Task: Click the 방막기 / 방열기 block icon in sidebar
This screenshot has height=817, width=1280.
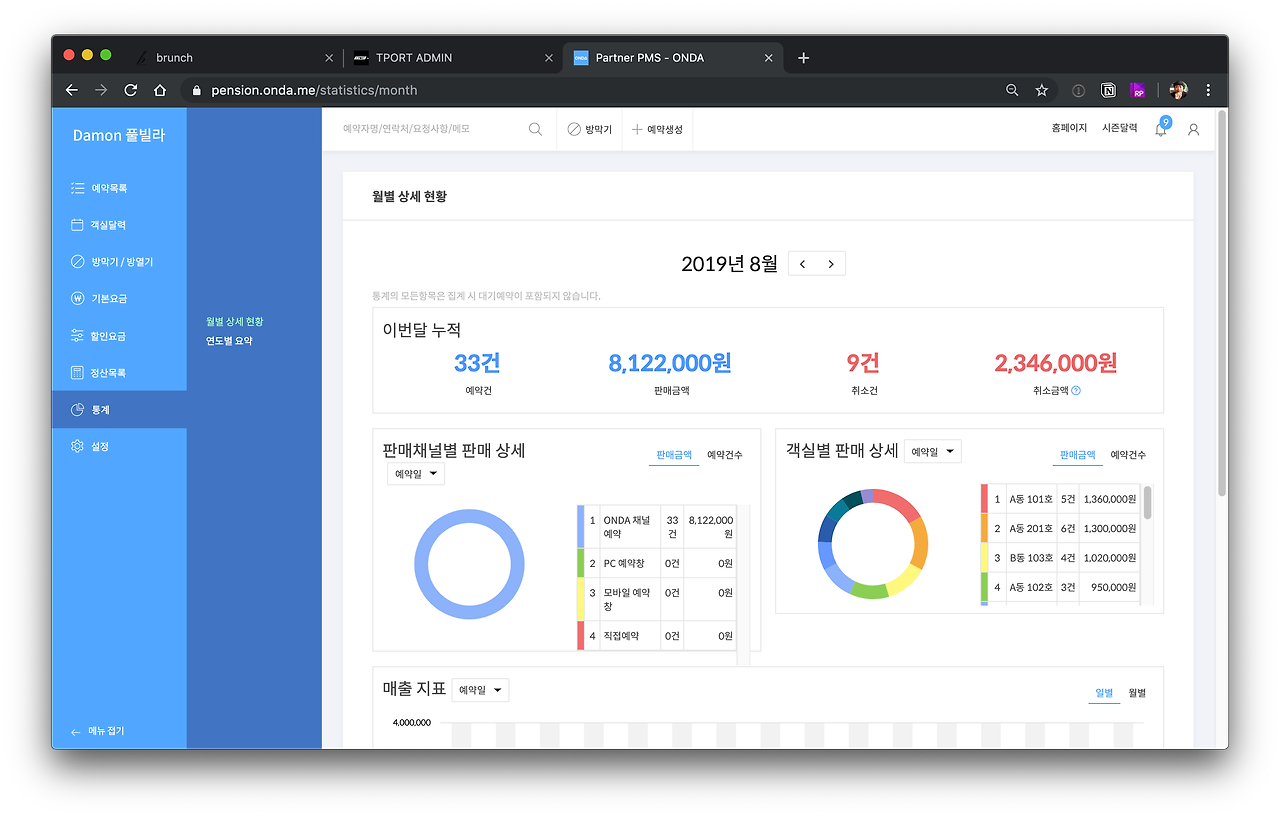Action: click(77, 262)
